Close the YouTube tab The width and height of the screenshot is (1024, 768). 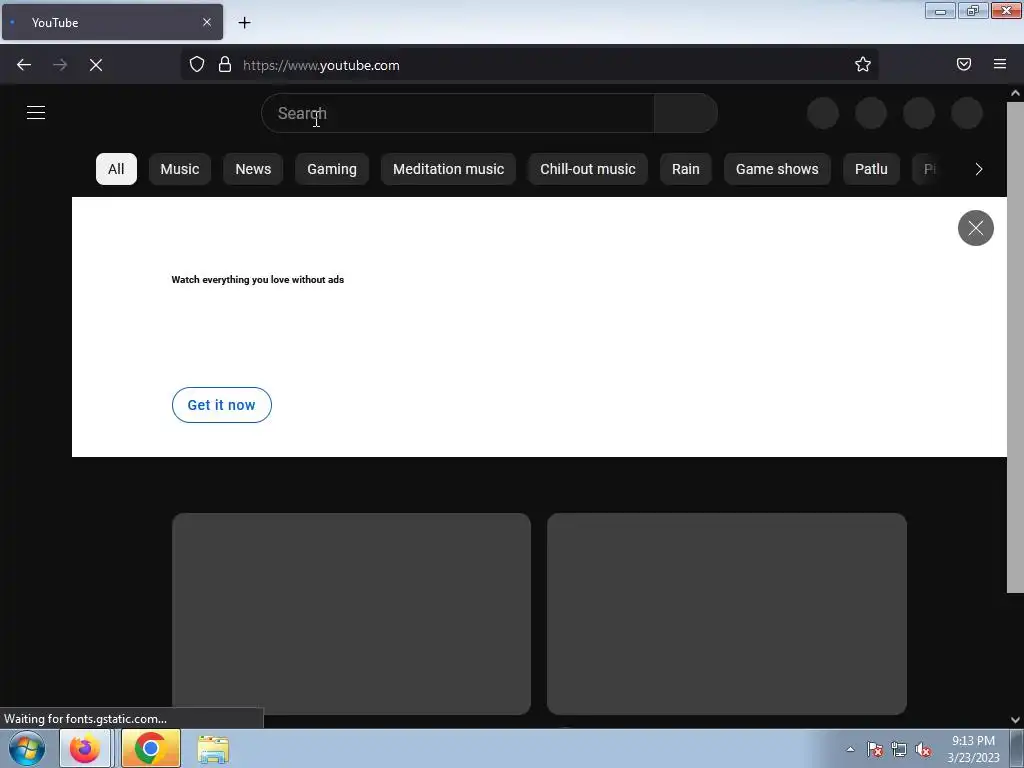[x=207, y=22]
